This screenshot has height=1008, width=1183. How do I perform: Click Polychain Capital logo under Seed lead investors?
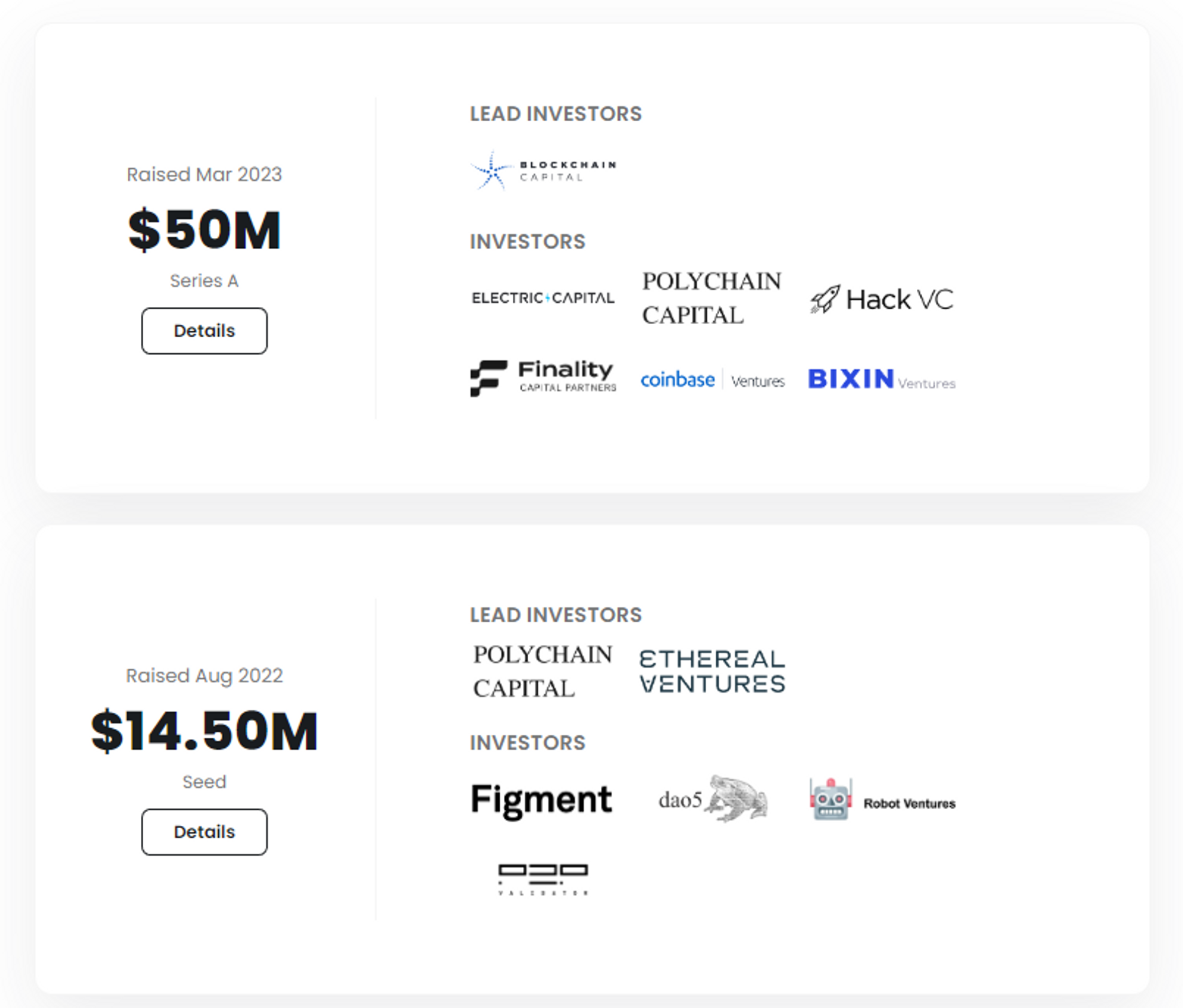[543, 671]
